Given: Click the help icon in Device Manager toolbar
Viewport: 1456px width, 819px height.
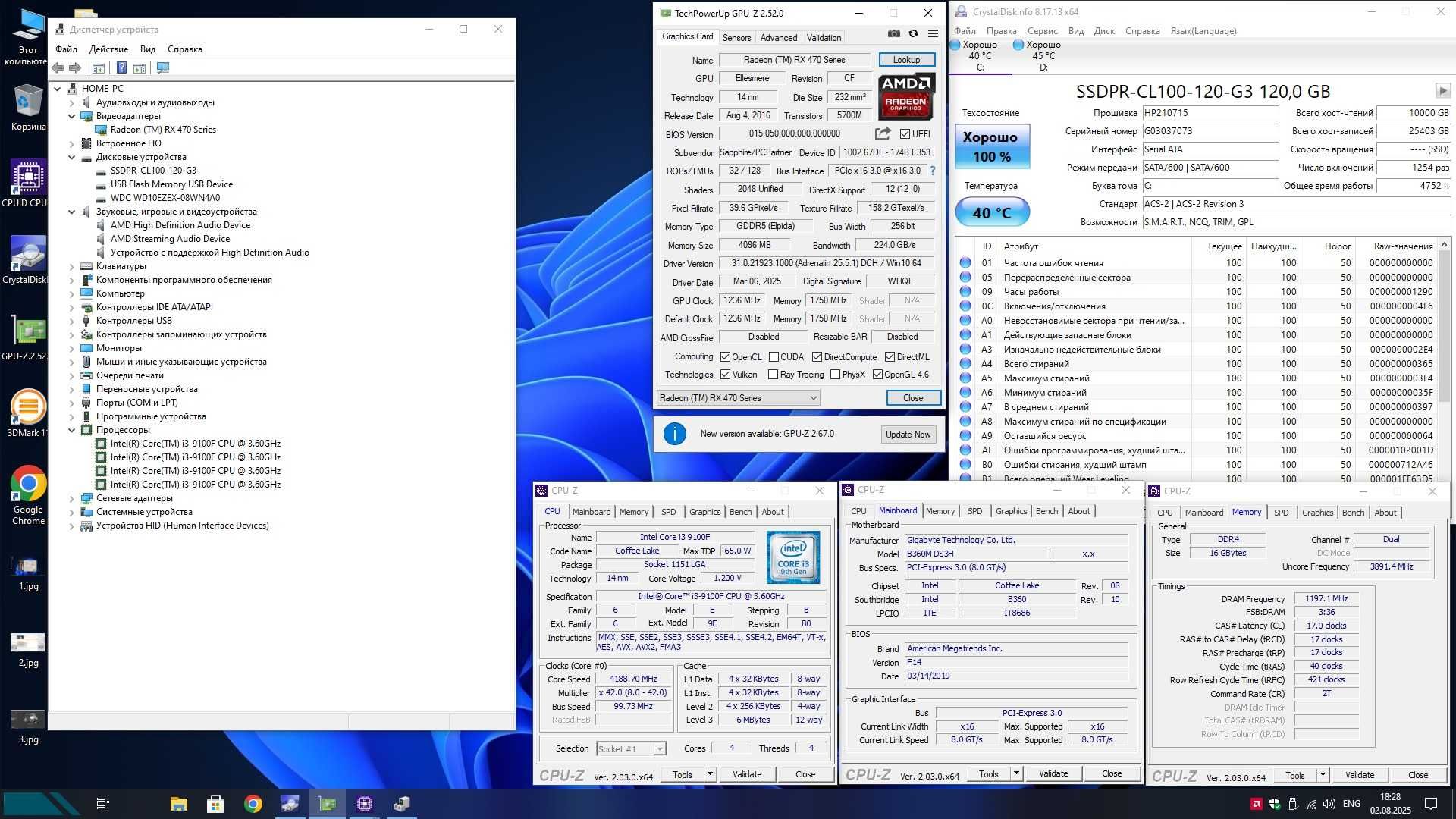Looking at the screenshot, I should [121, 67].
